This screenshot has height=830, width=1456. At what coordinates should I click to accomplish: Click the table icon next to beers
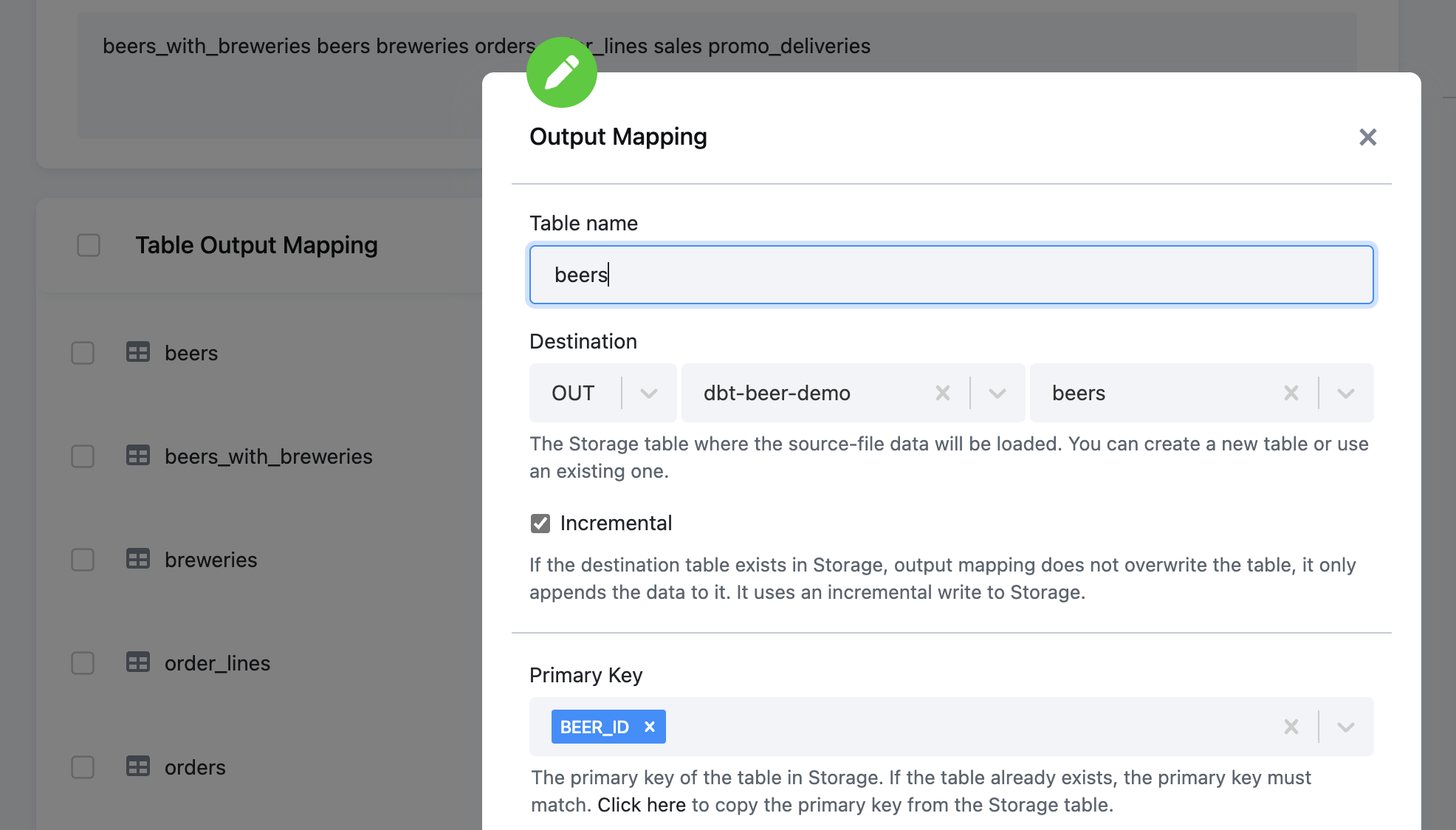coord(138,352)
